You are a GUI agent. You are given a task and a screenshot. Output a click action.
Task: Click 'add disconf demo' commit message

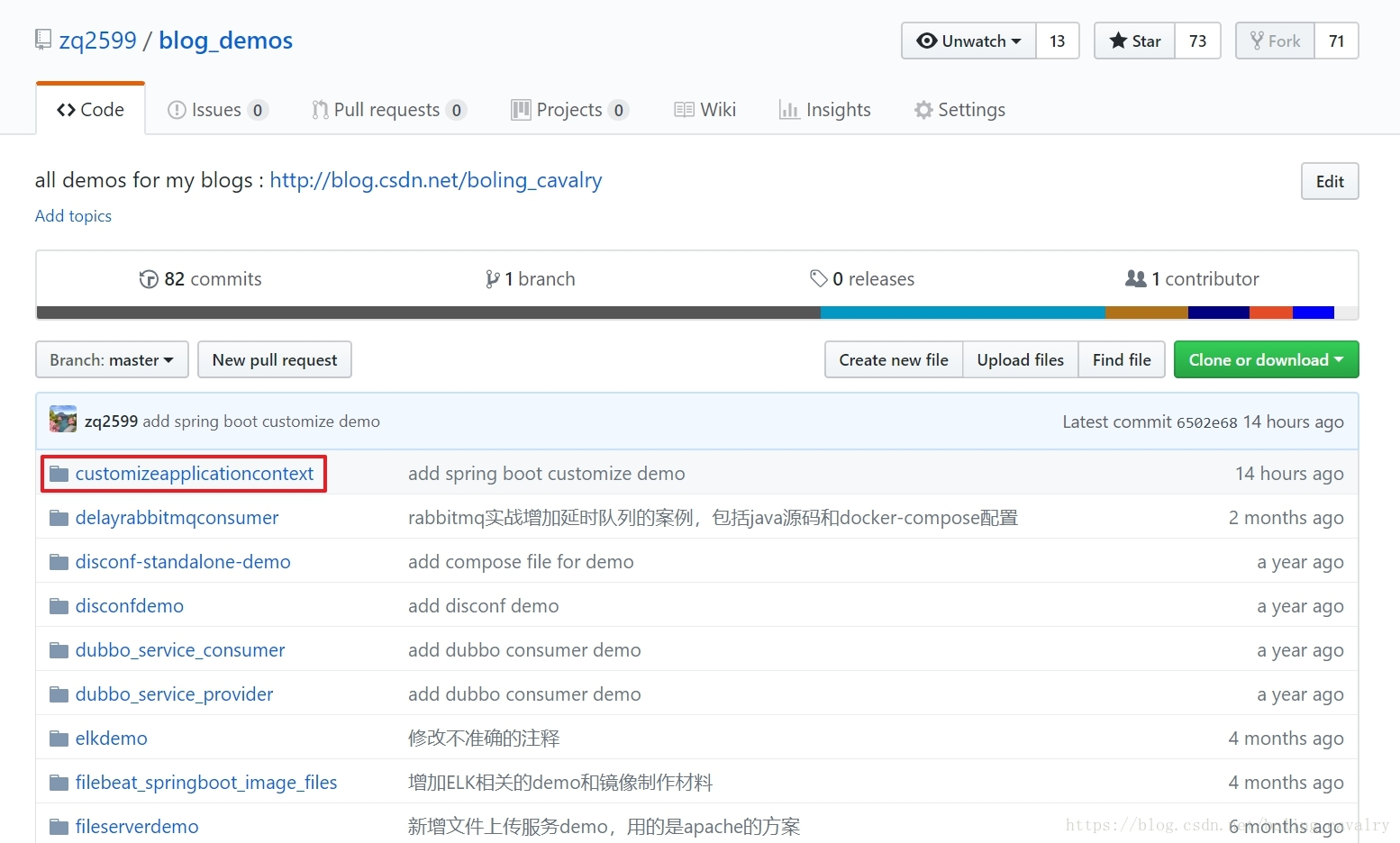tap(483, 606)
